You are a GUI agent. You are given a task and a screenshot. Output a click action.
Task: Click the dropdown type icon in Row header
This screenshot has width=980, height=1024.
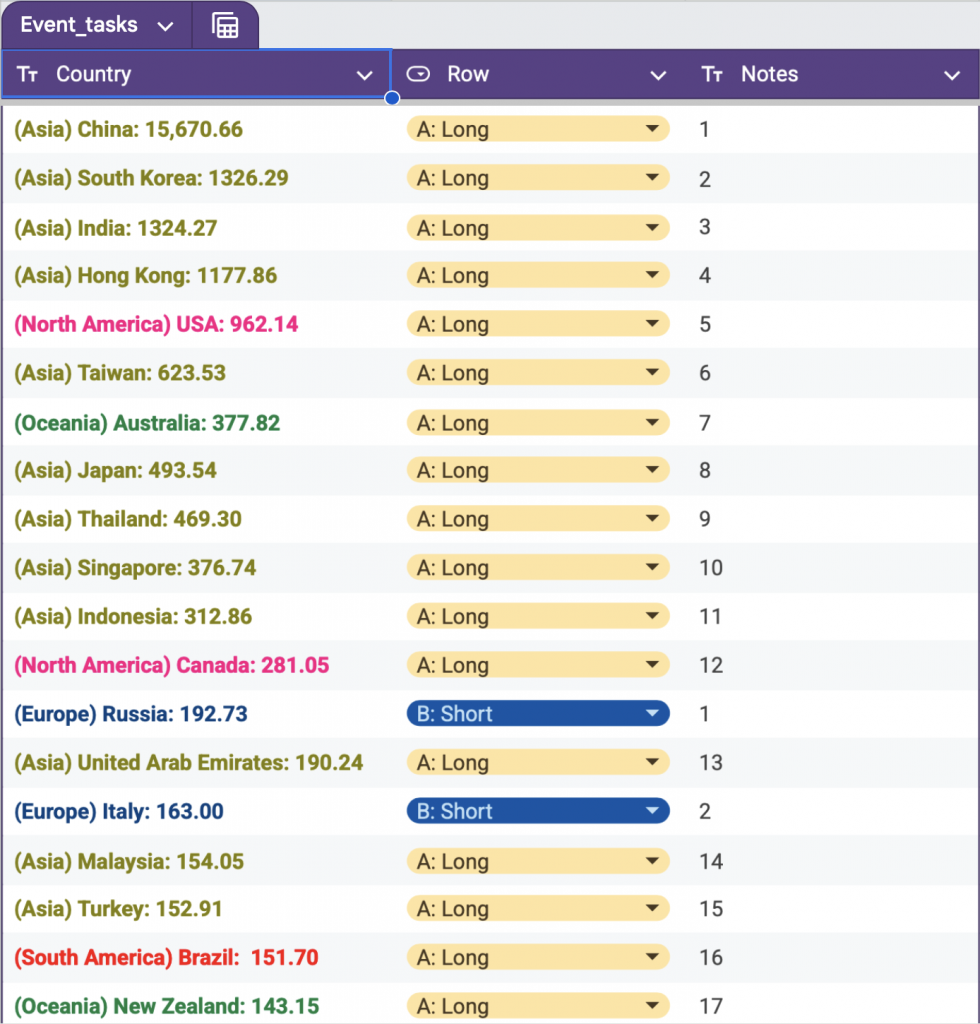pos(419,74)
